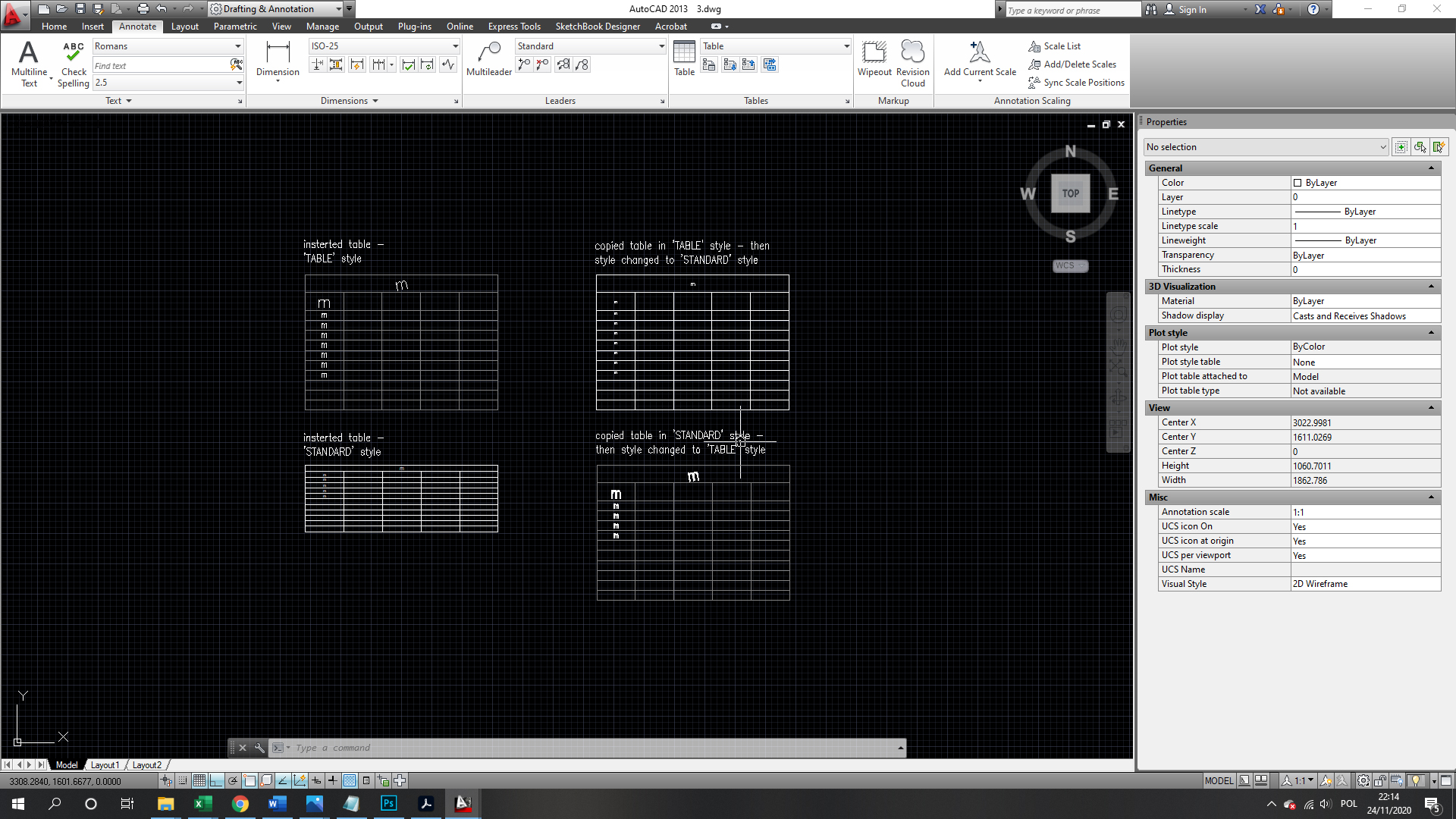Screen dimensions: 1456x819
Task: Switch to the Parametric ribbon tab
Action: coord(235,26)
